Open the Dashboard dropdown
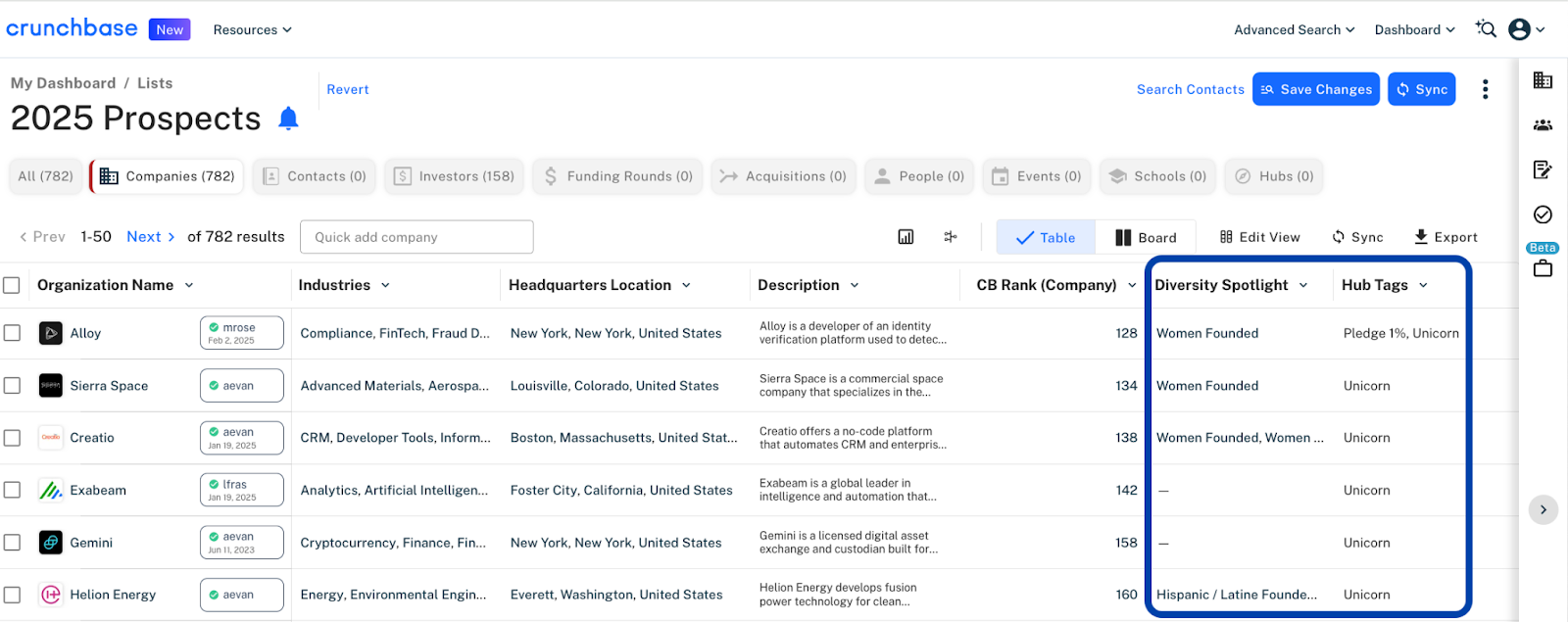The height and width of the screenshot is (622, 1568). [x=1414, y=29]
